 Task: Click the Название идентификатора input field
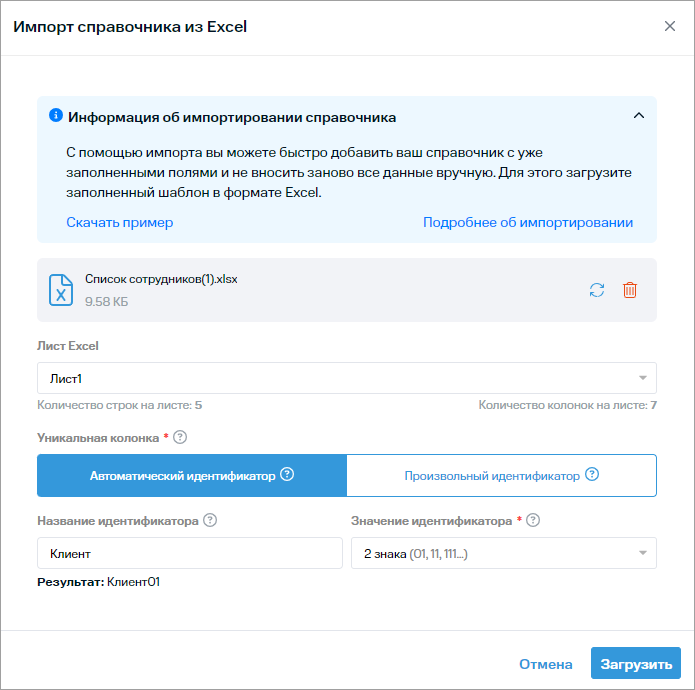point(189,553)
